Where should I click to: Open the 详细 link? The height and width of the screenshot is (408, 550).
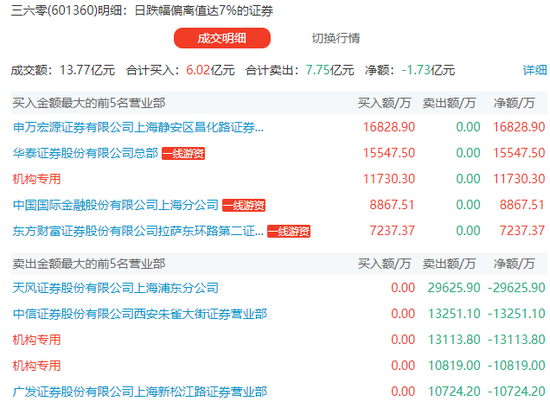click(535, 70)
